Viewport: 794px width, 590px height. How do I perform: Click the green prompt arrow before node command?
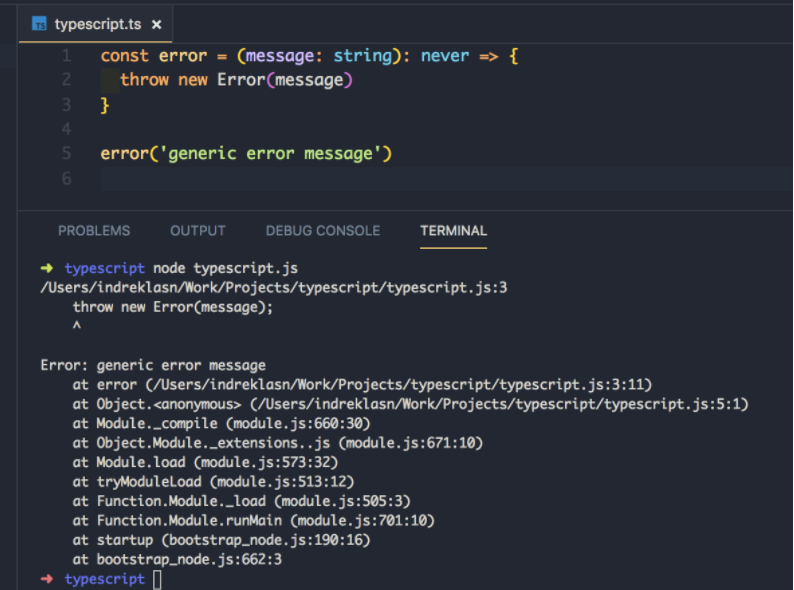tap(47, 268)
